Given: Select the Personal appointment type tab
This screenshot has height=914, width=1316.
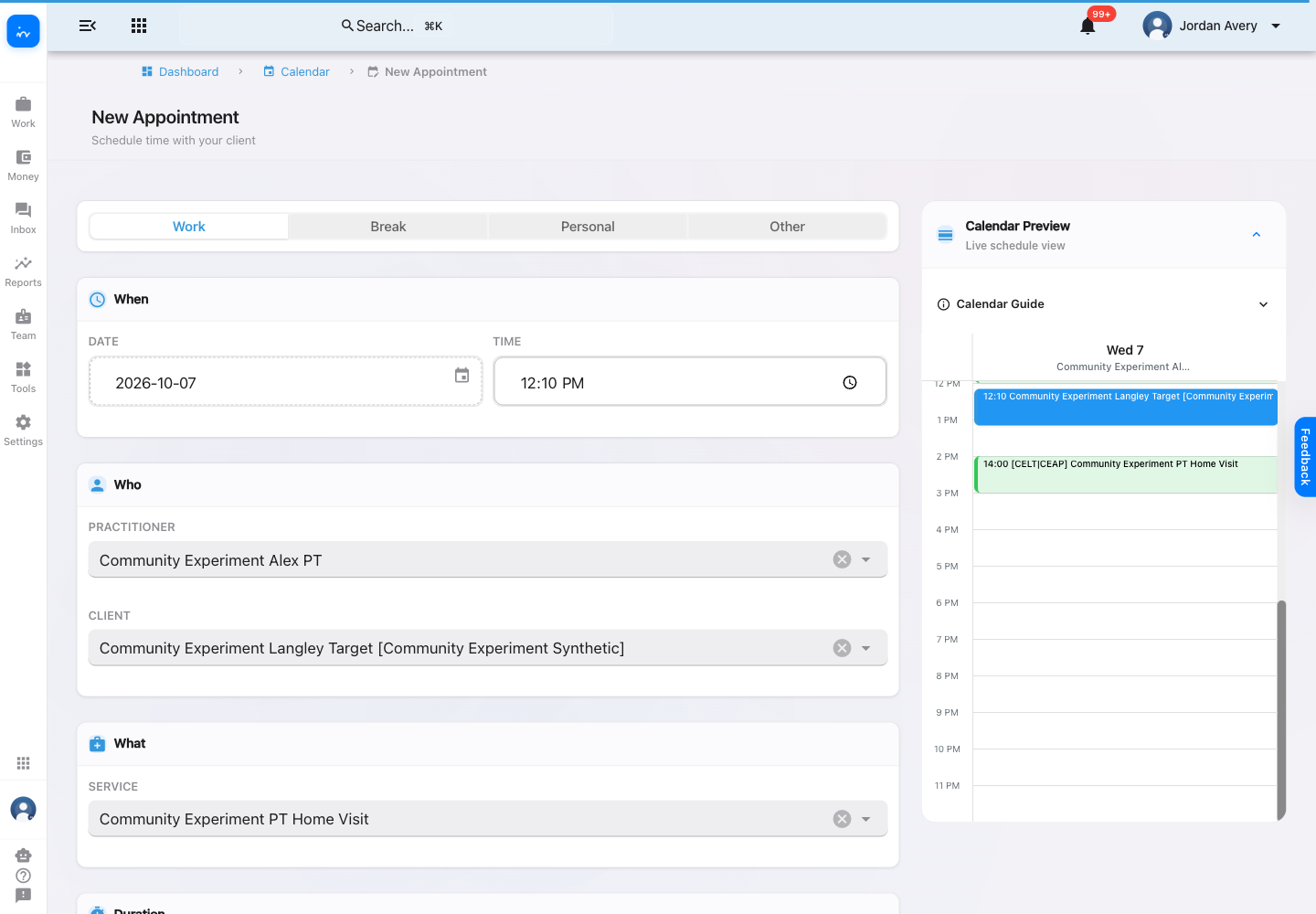Looking at the screenshot, I should point(588,227).
